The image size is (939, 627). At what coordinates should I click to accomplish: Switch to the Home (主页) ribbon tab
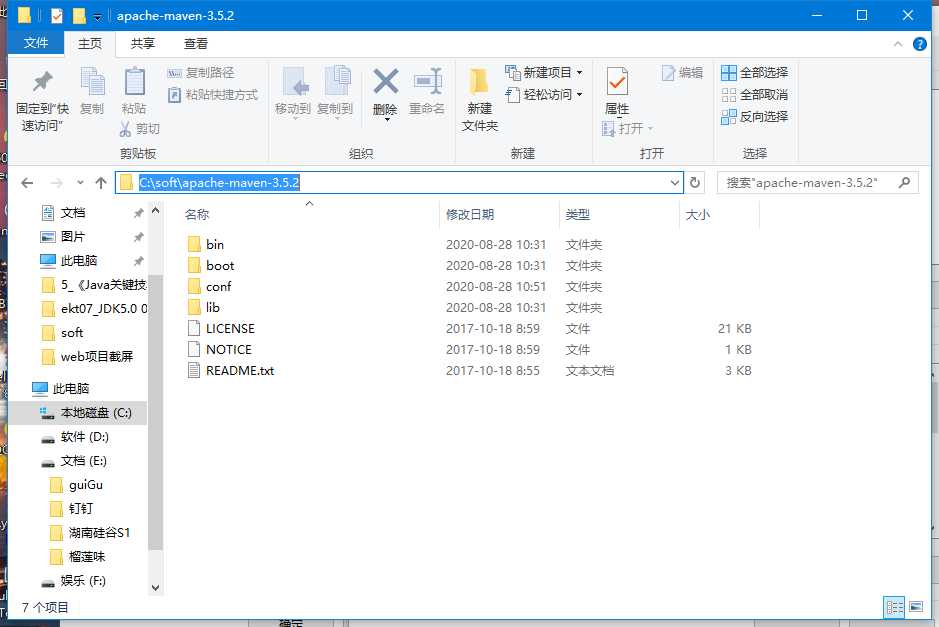tap(90, 43)
